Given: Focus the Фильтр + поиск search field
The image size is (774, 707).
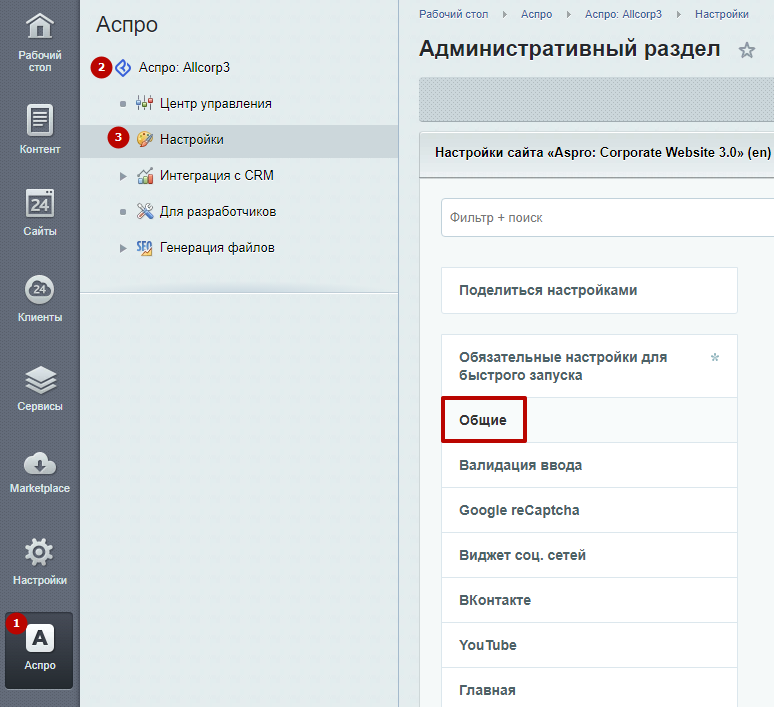Looking at the screenshot, I should point(608,218).
